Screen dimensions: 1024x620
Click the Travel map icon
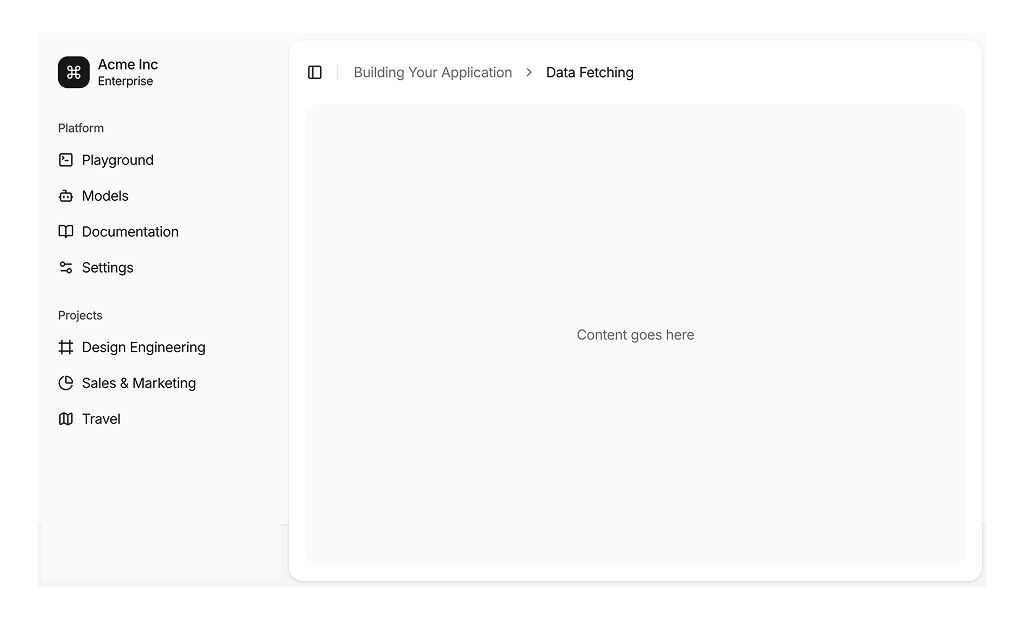pos(66,419)
